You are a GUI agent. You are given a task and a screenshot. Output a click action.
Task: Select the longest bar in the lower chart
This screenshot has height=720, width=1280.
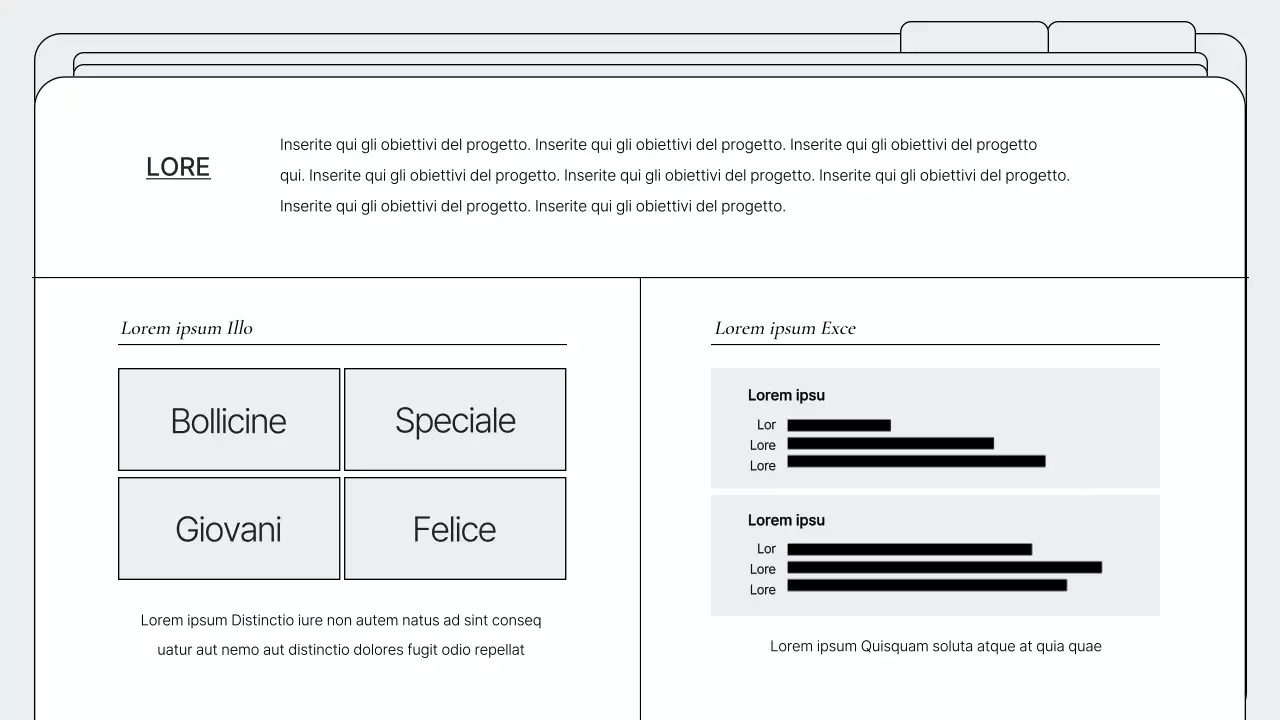(x=944, y=567)
